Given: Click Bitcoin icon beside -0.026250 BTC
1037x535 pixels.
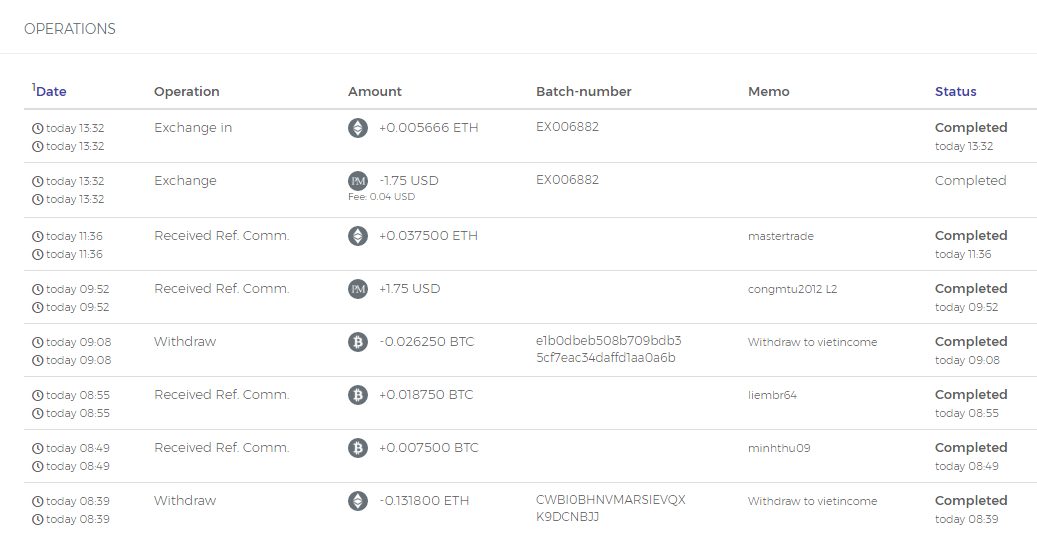Looking at the screenshot, I should point(357,342).
